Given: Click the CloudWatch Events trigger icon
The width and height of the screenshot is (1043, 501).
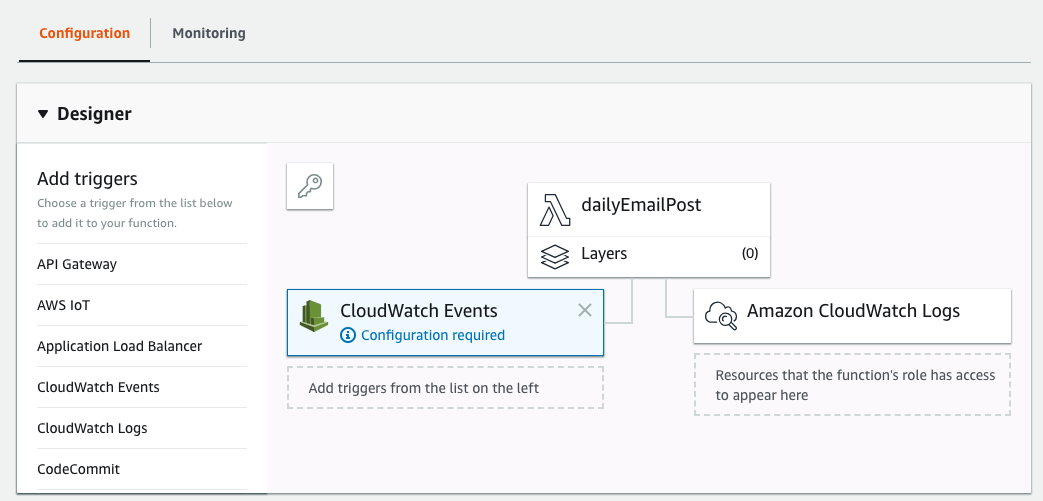Looking at the screenshot, I should point(314,315).
